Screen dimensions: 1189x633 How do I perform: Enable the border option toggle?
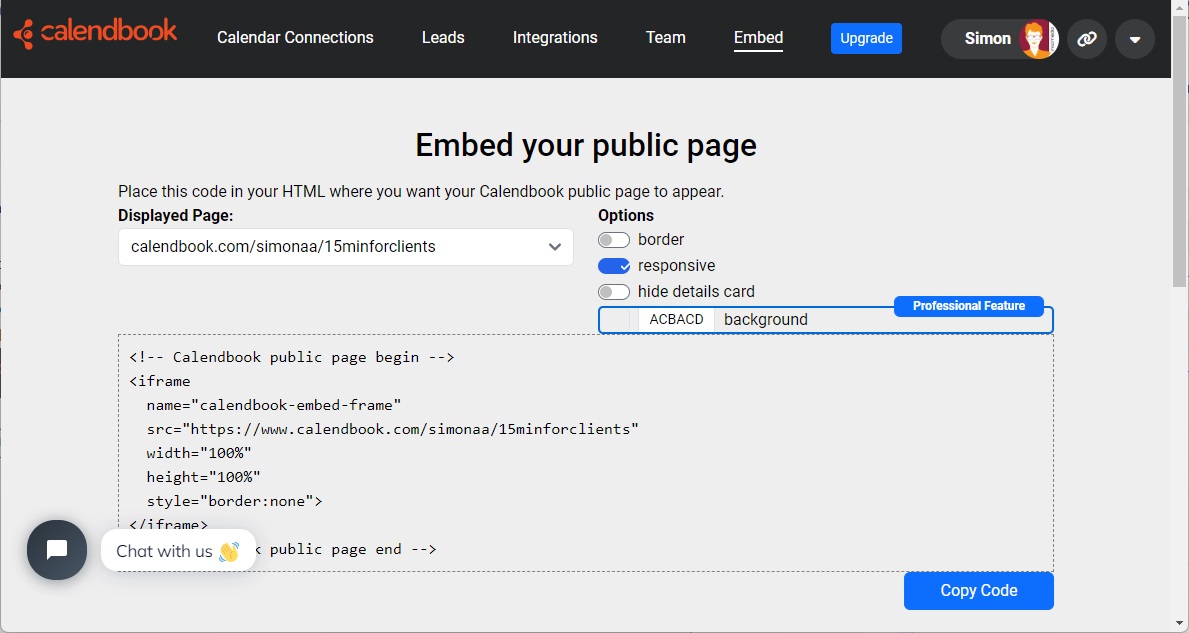pyautogui.click(x=613, y=240)
